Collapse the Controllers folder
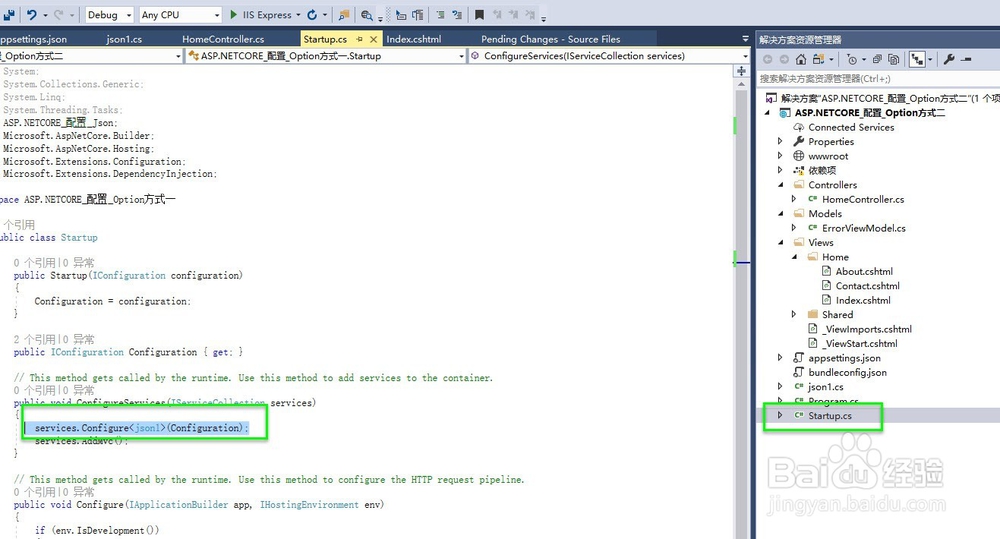 (x=780, y=185)
